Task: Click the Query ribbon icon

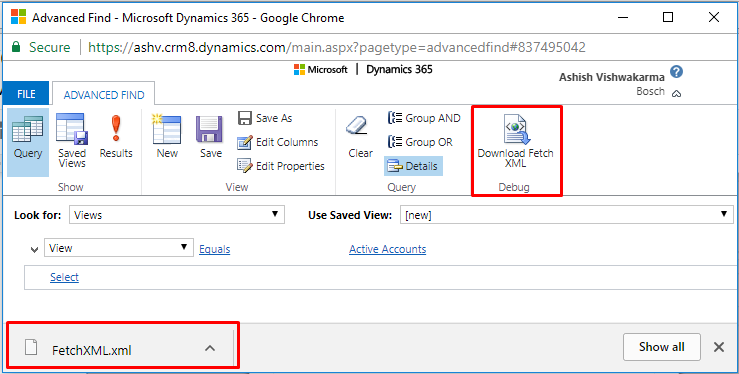Action: pos(27,142)
